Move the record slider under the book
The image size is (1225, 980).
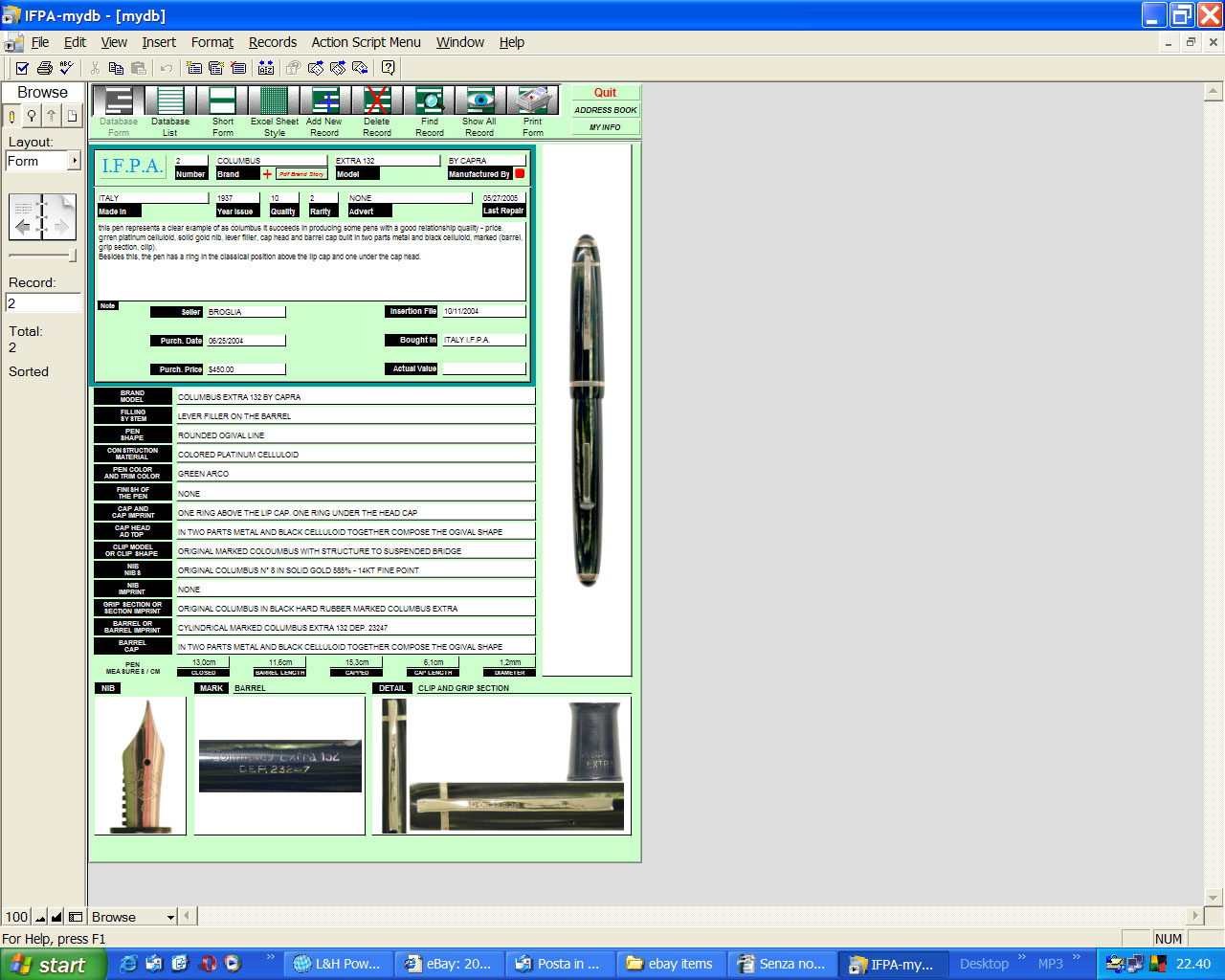pos(72,256)
